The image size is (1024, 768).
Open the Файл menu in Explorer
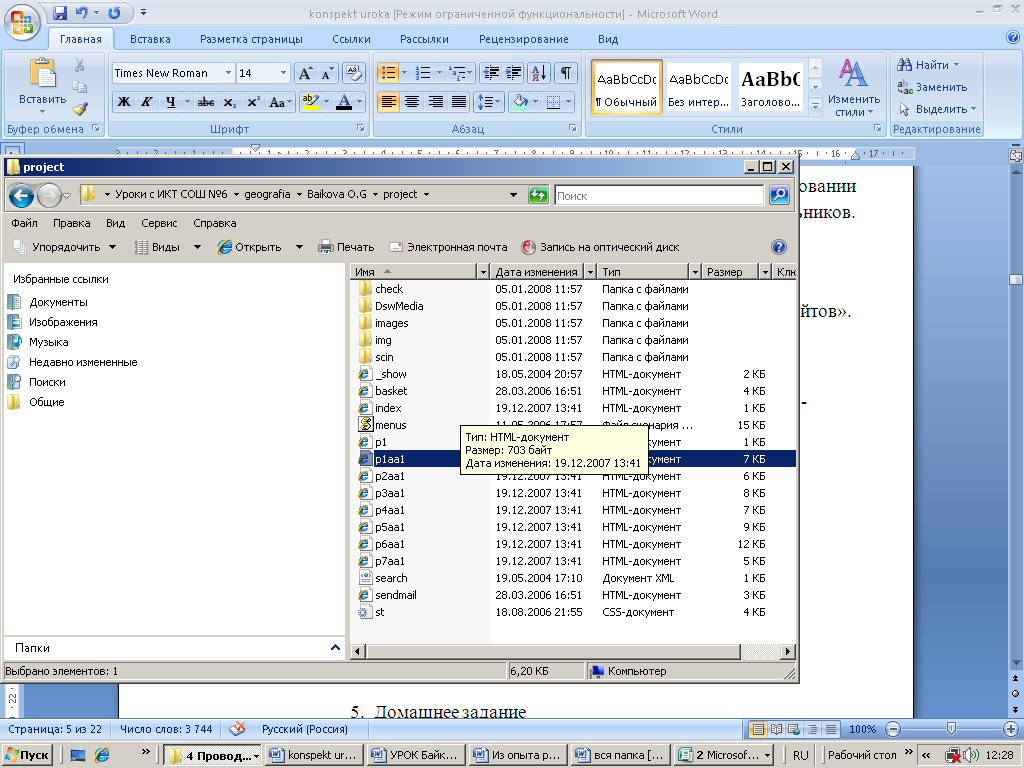tap(24, 223)
